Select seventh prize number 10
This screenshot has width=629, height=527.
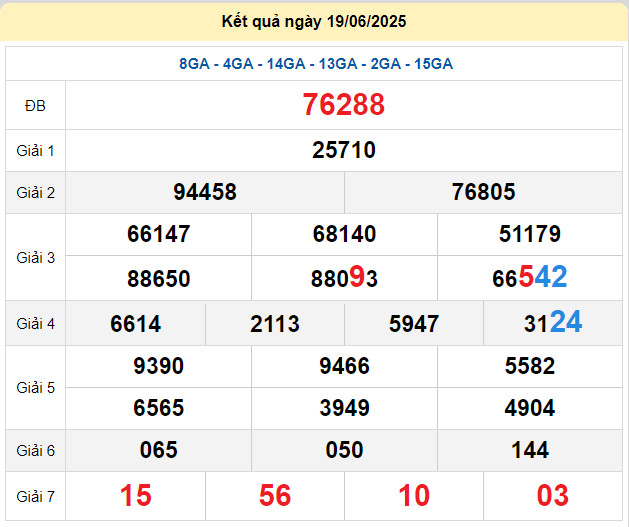[414, 495]
